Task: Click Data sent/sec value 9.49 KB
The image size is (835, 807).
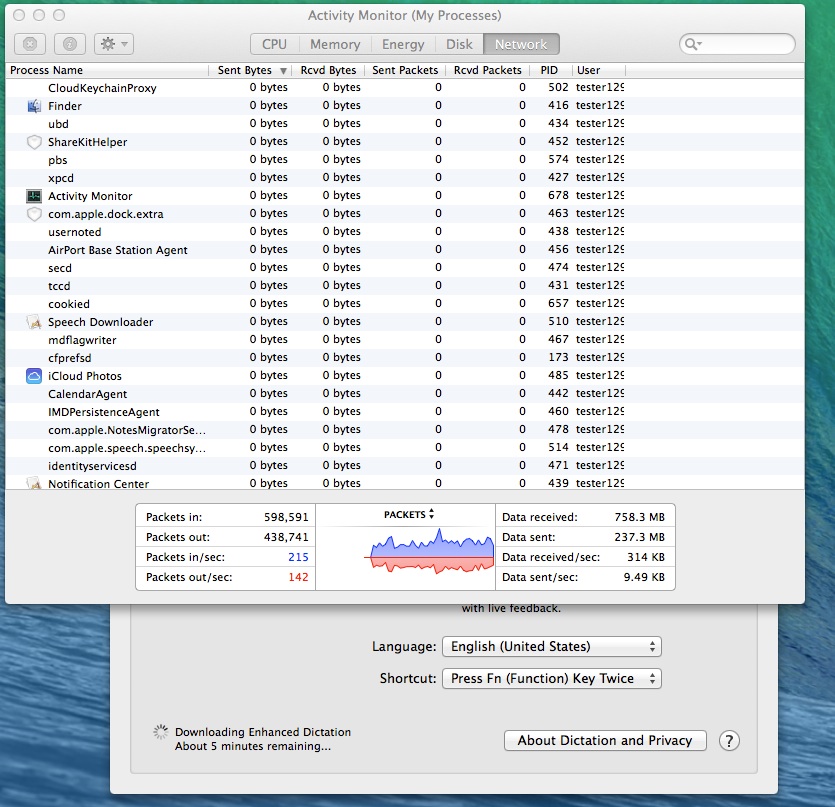Action: point(644,577)
